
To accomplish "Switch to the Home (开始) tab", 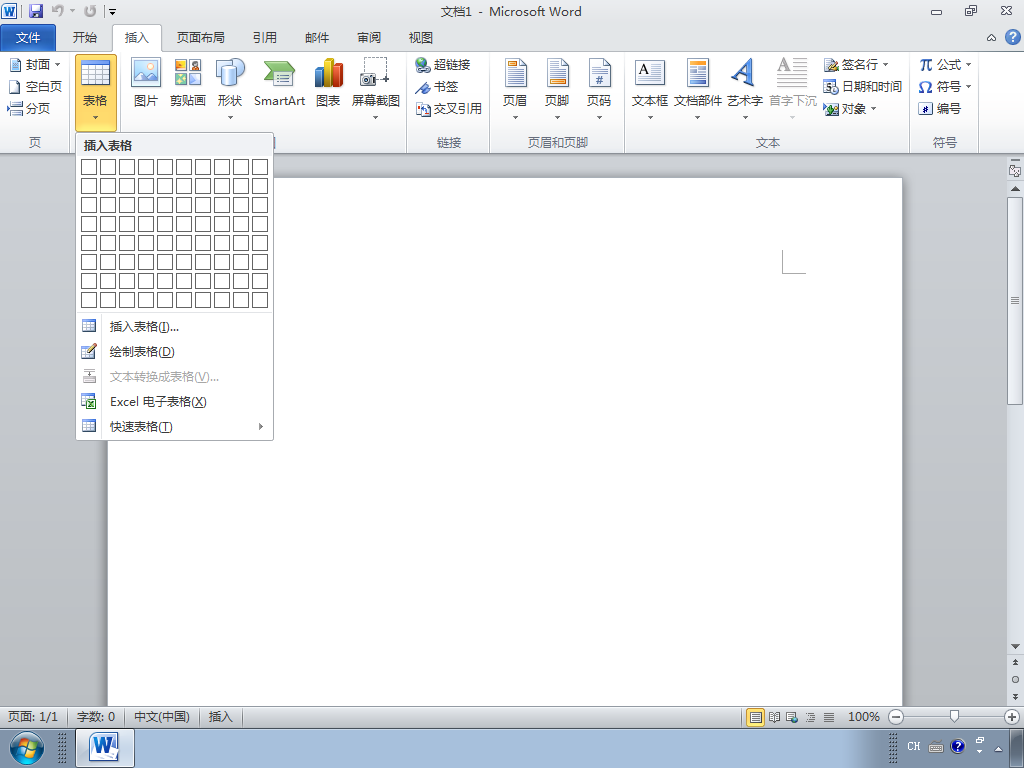I will pos(84,38).
